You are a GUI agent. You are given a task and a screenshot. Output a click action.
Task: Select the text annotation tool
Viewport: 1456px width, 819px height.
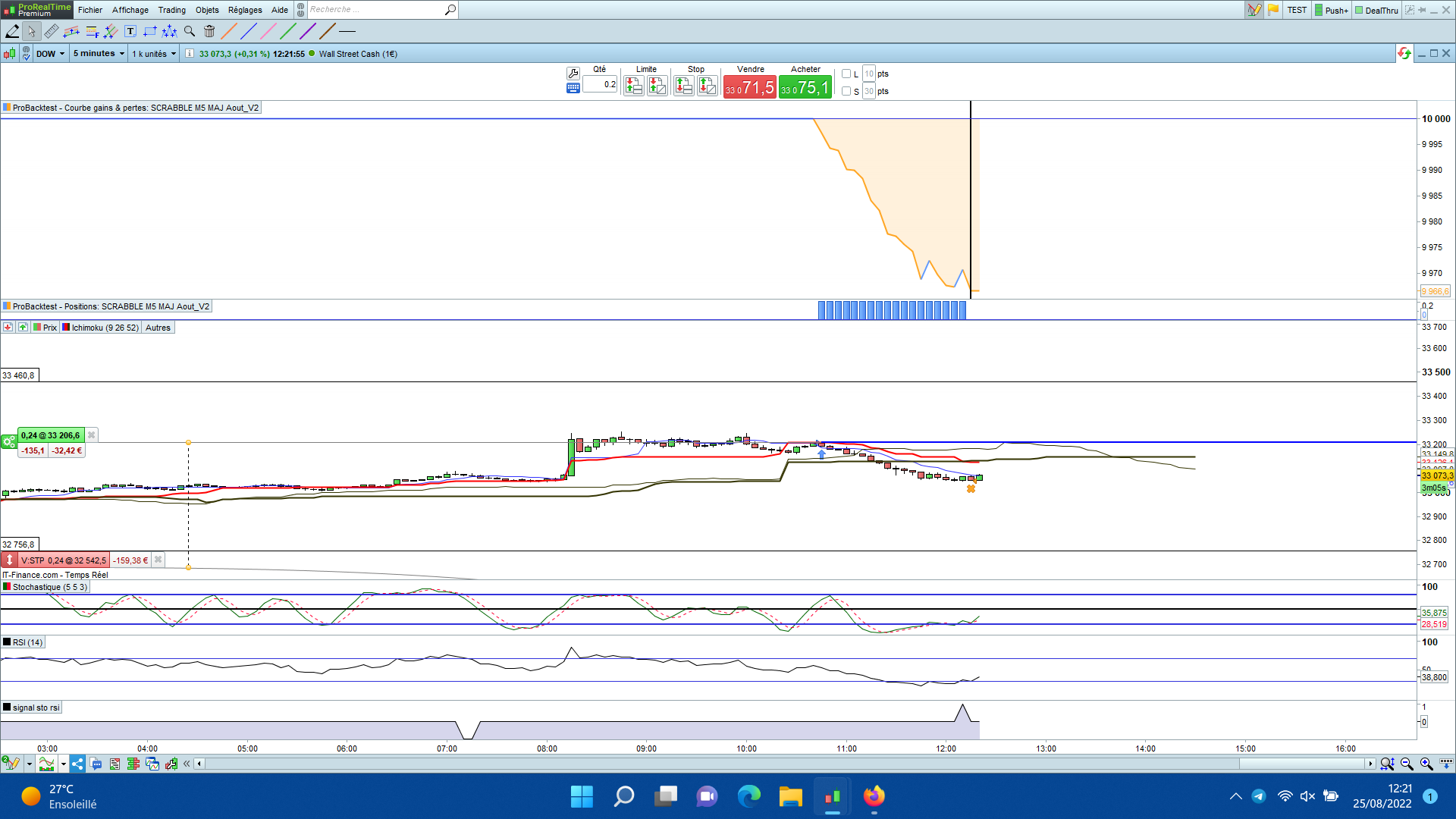click(130, 31)
